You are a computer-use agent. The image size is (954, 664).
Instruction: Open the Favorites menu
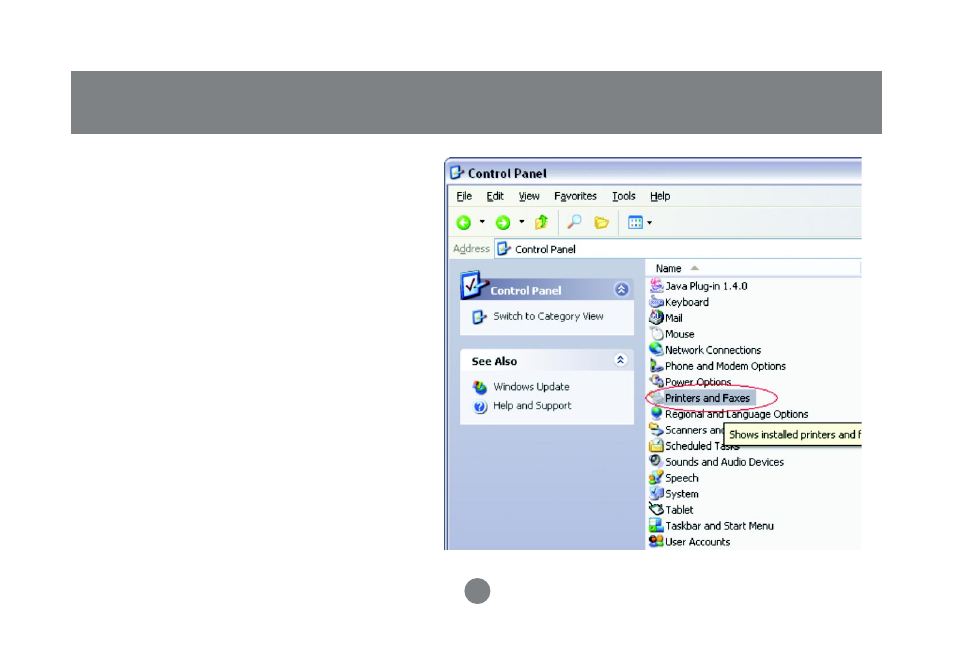pyautogui.click(x=575, y=196)
